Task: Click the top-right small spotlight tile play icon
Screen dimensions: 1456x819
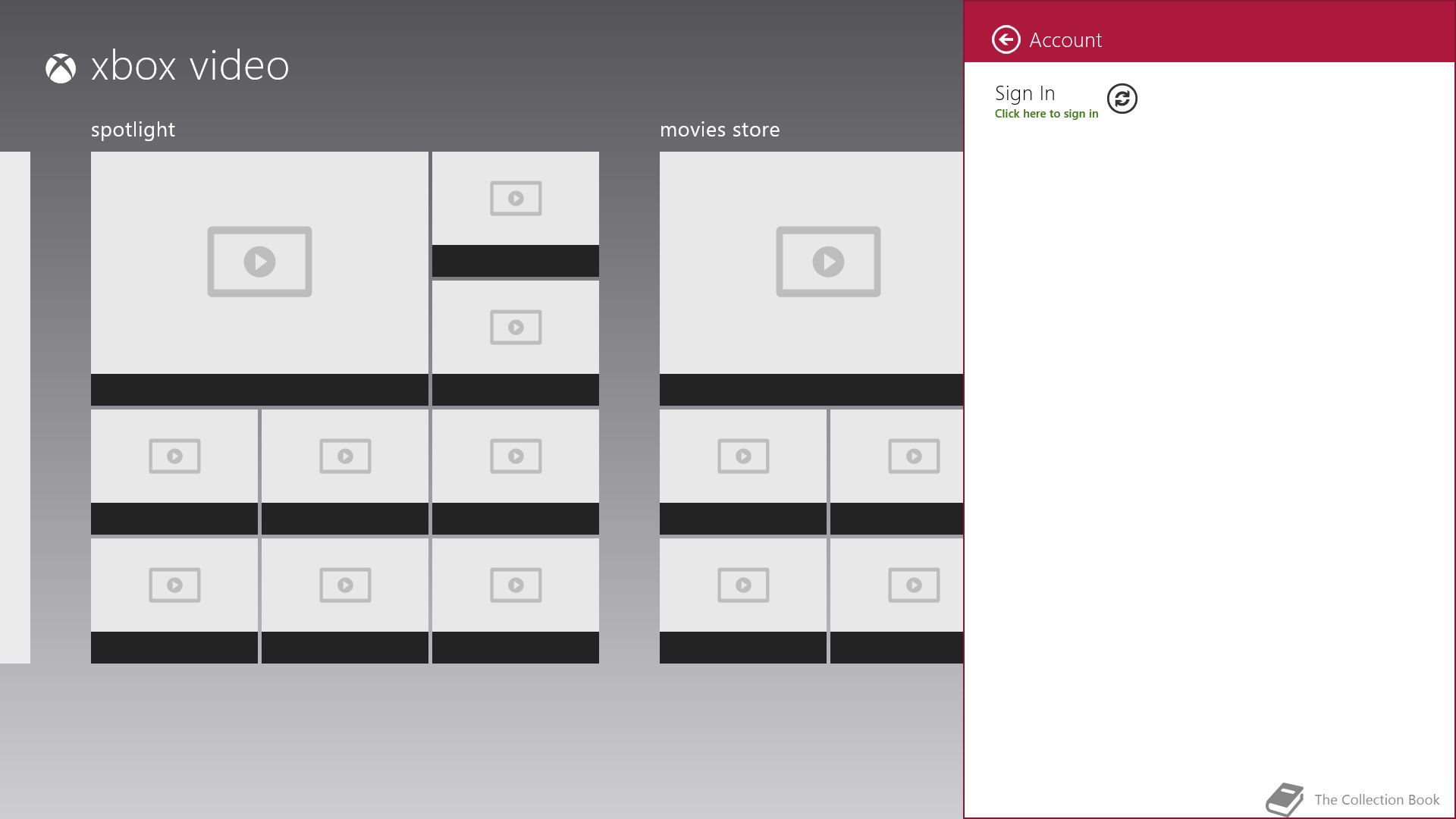Action: [x=516, y=199]
